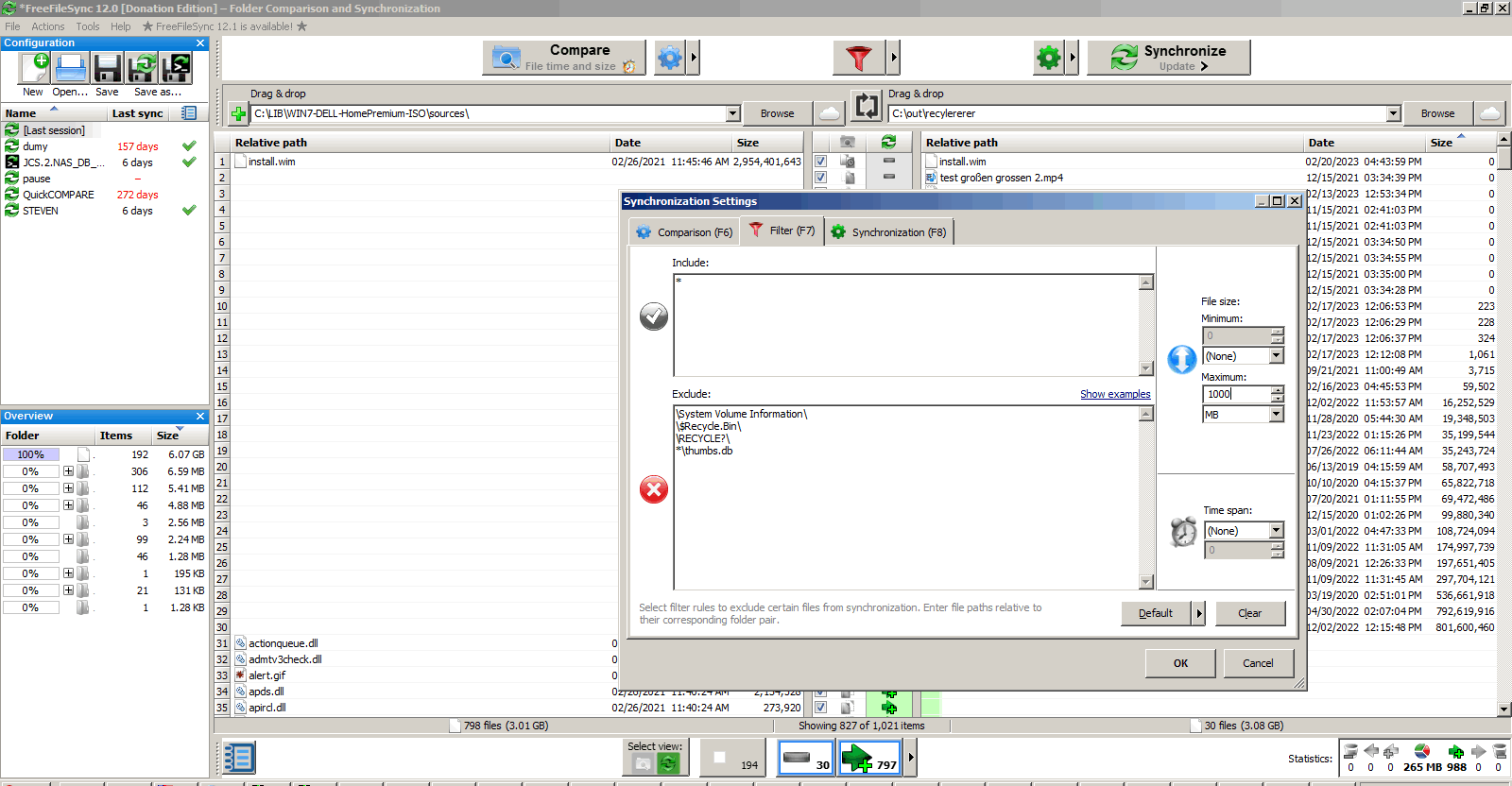Switch to sync action view icon
Viewport: 1512px width, 786px height.
coord(668,763)
